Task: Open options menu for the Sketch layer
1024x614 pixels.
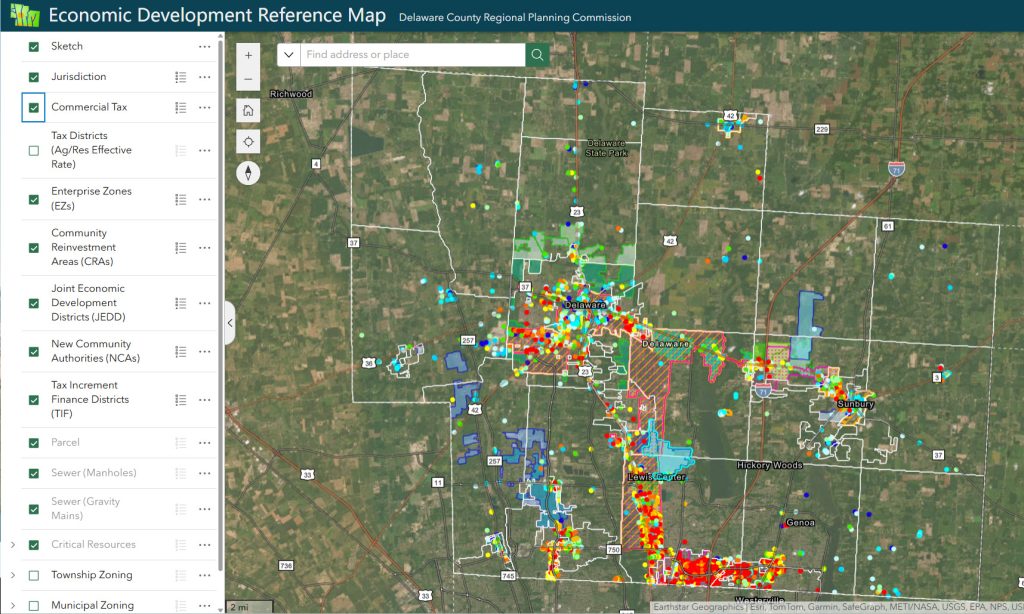Action: pos(205,46)
